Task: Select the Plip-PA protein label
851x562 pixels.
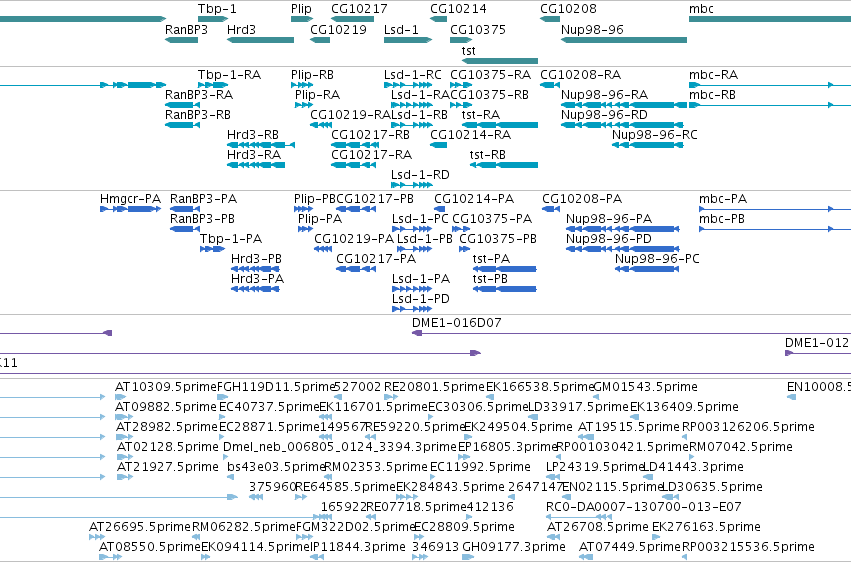Action: click(320, 219)
